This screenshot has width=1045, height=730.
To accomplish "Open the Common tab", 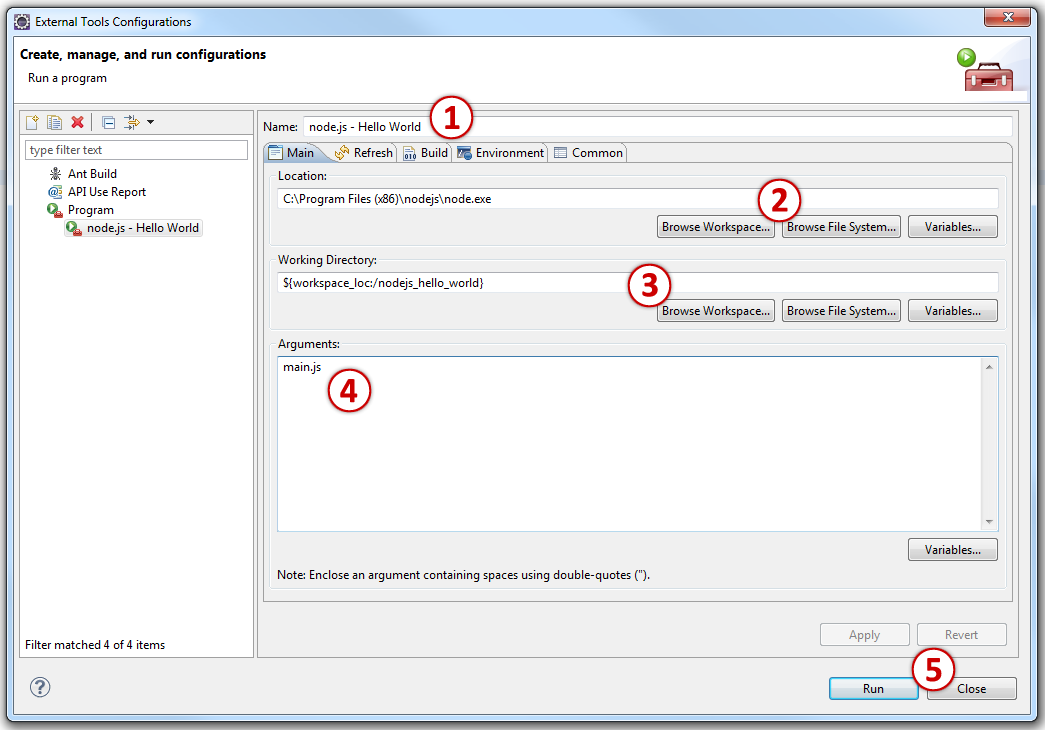I will tap(589, 153).
